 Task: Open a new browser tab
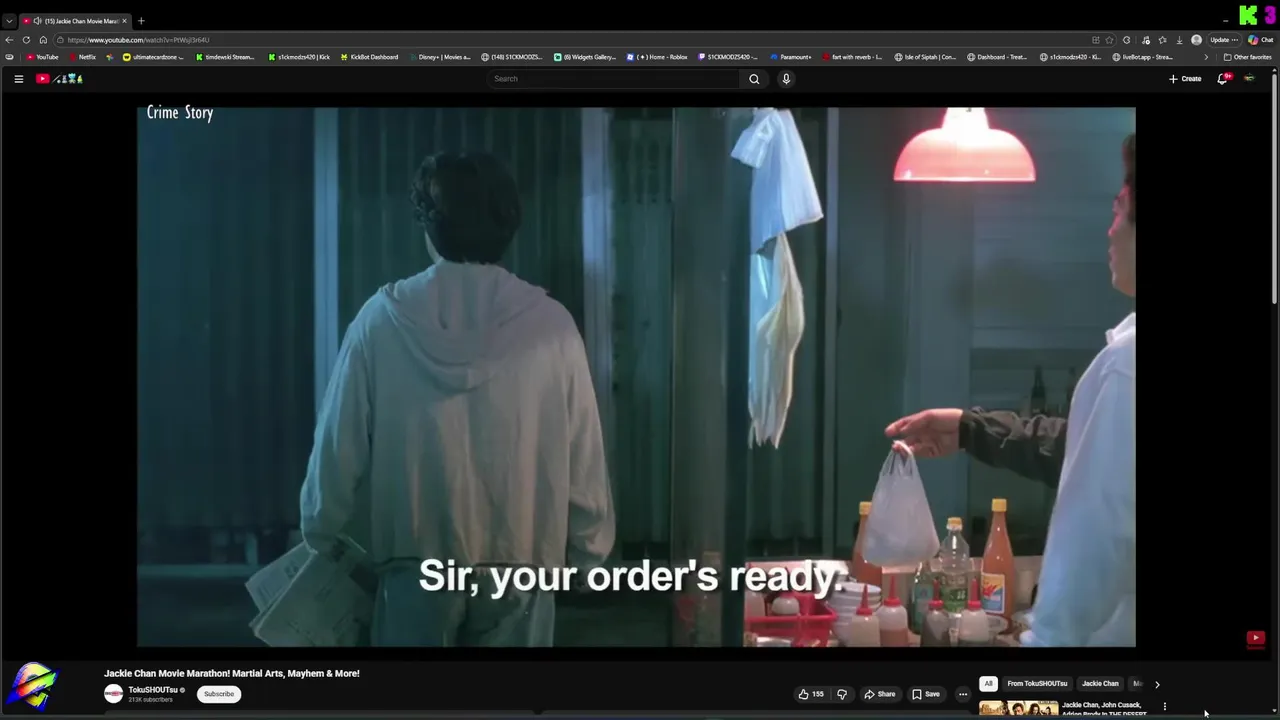(x=141, y=21)
